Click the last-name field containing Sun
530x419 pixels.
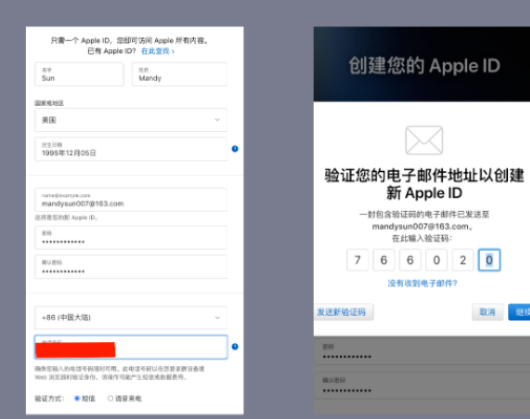79,74
